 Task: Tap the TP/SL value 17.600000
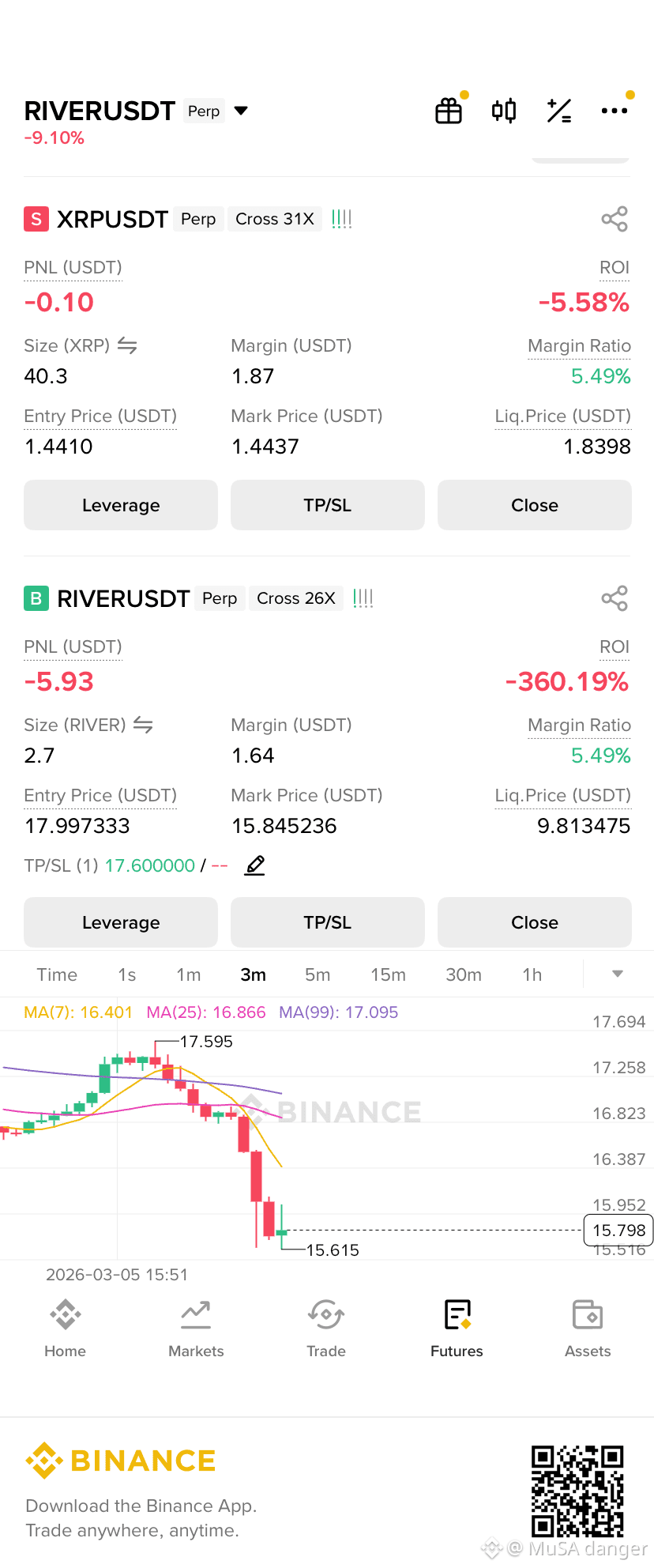pos(150,865)
